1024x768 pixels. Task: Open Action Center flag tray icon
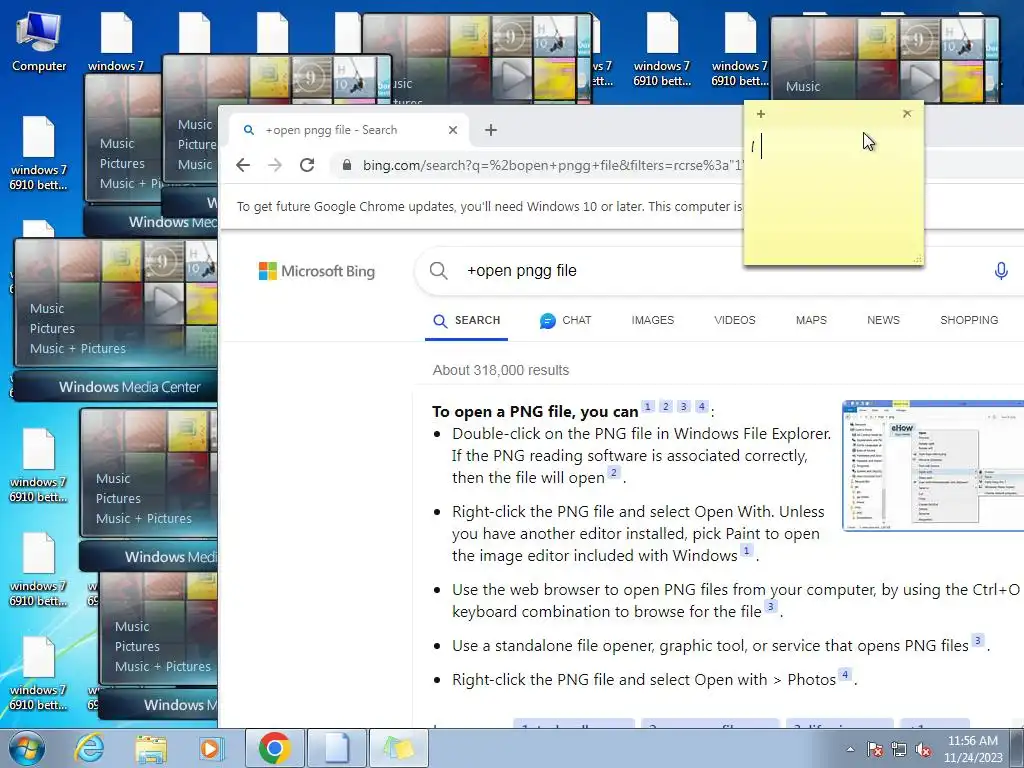(x=875, y=749)
